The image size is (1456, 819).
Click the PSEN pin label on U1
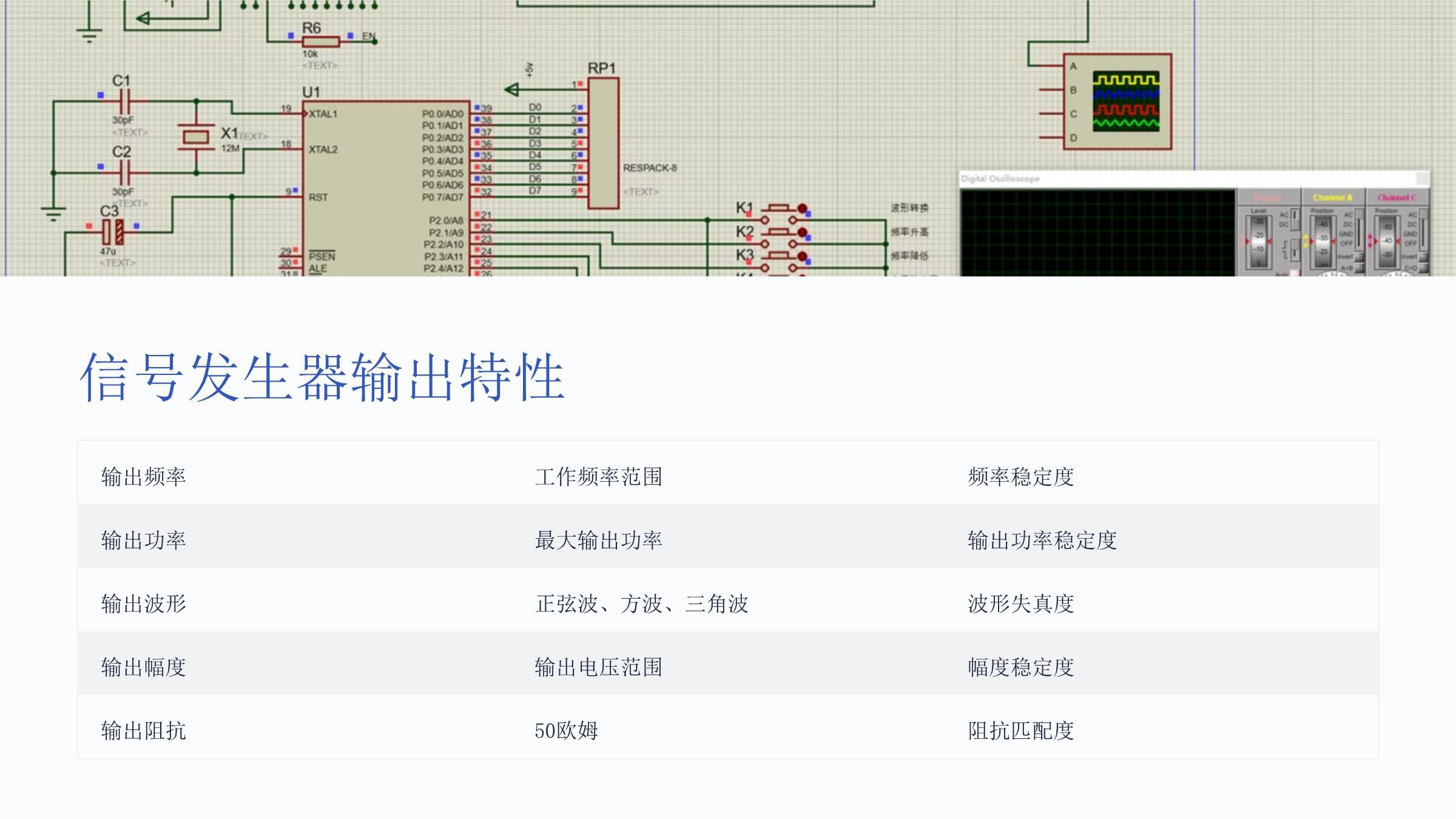pos(322,256)
